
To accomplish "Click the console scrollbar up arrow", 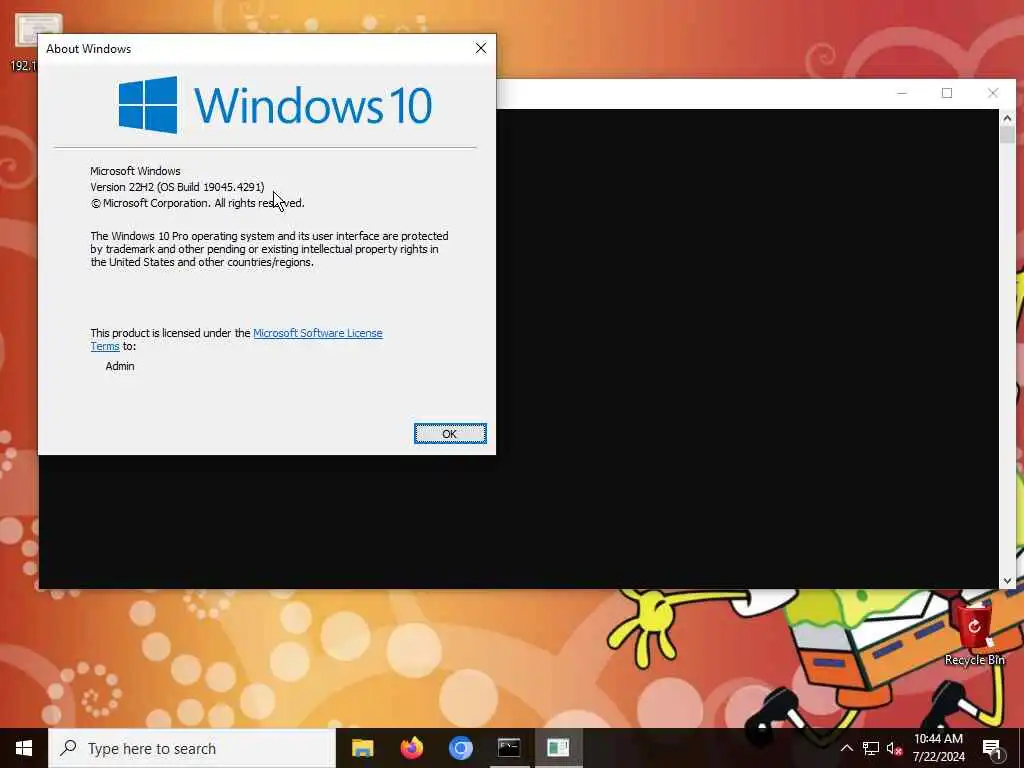I will 1007,118.
